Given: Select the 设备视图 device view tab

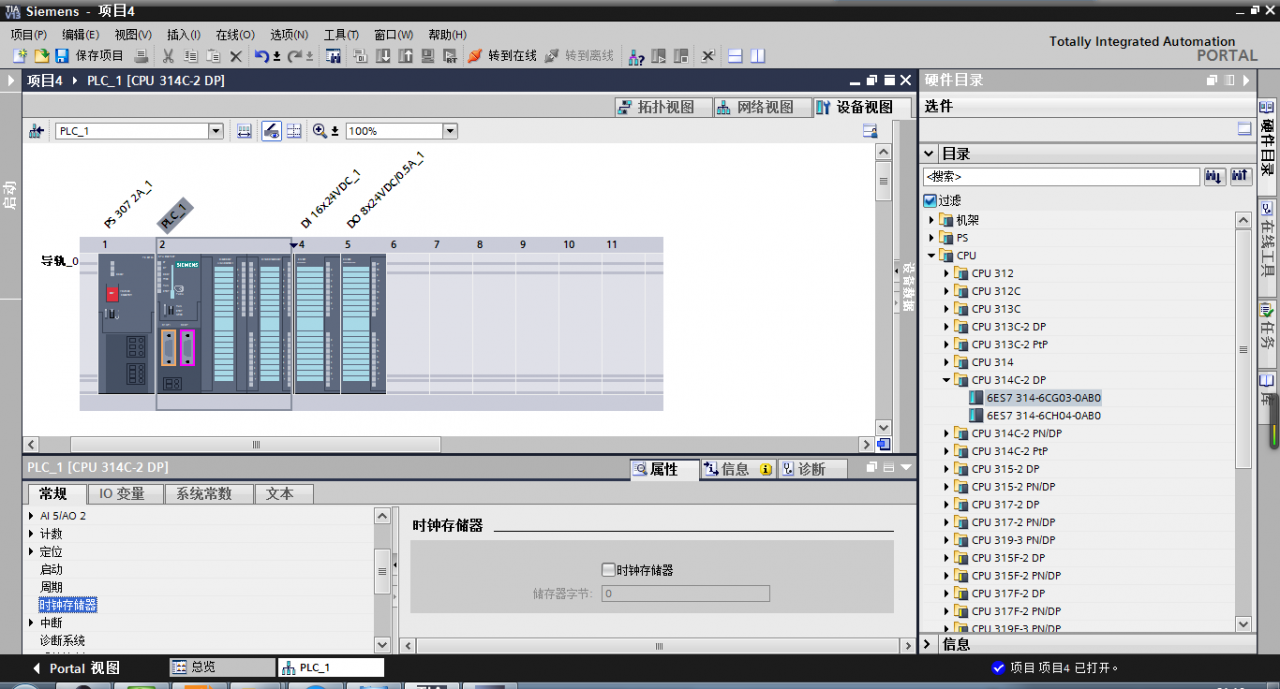Looking at the screenshot, I should [862, 107].
